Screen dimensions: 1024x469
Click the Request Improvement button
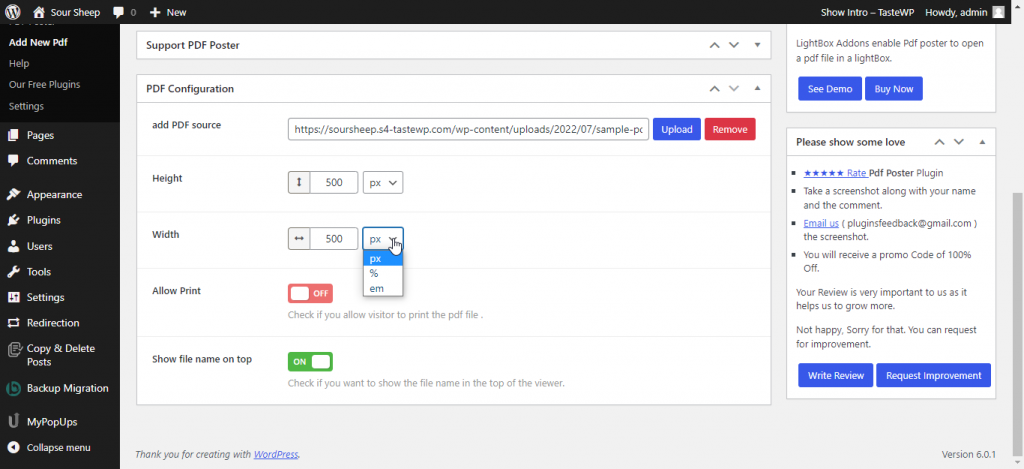point(933,376)
